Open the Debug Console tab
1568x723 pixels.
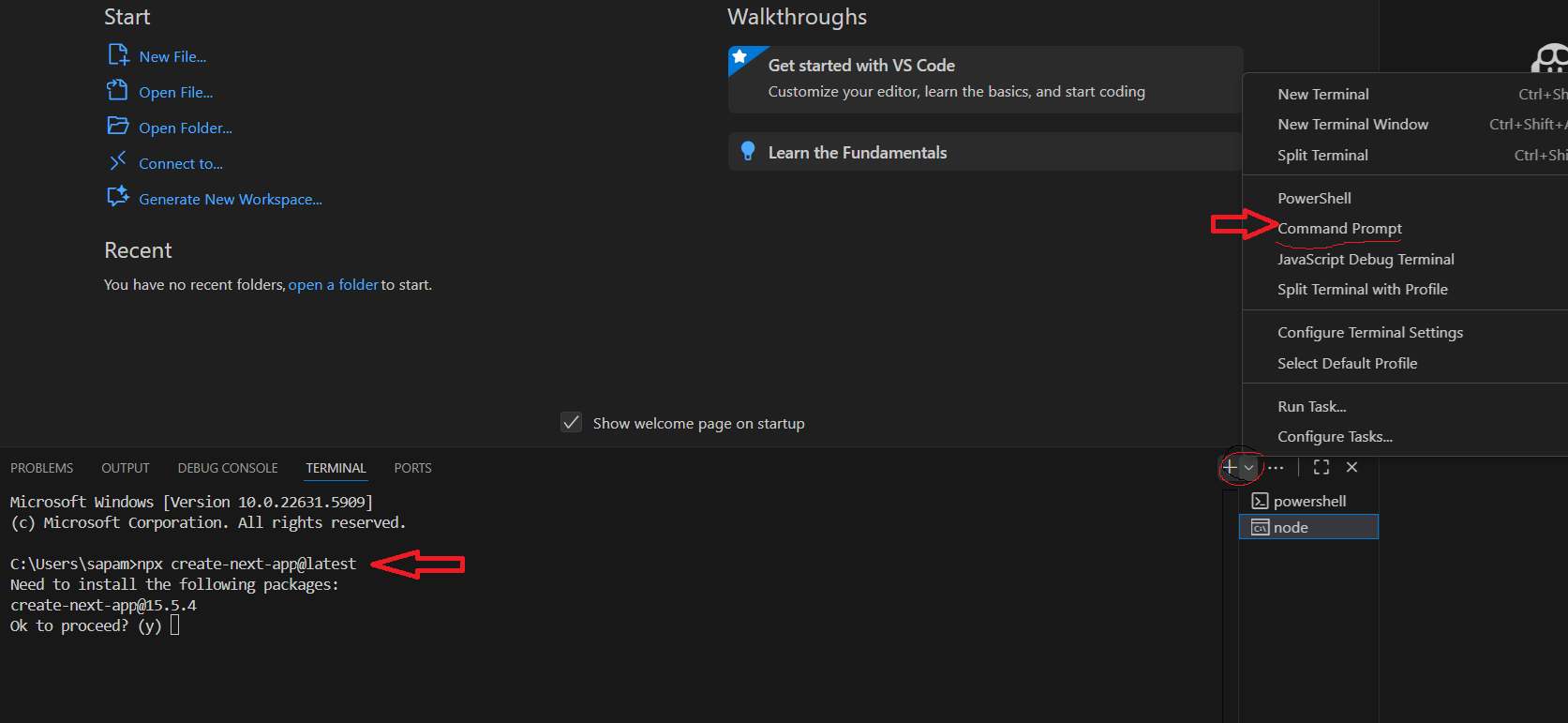tap(228, 468)
